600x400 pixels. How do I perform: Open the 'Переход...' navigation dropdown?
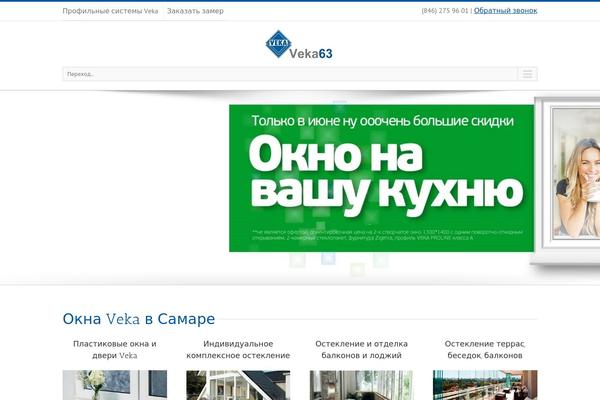point(300,74)
